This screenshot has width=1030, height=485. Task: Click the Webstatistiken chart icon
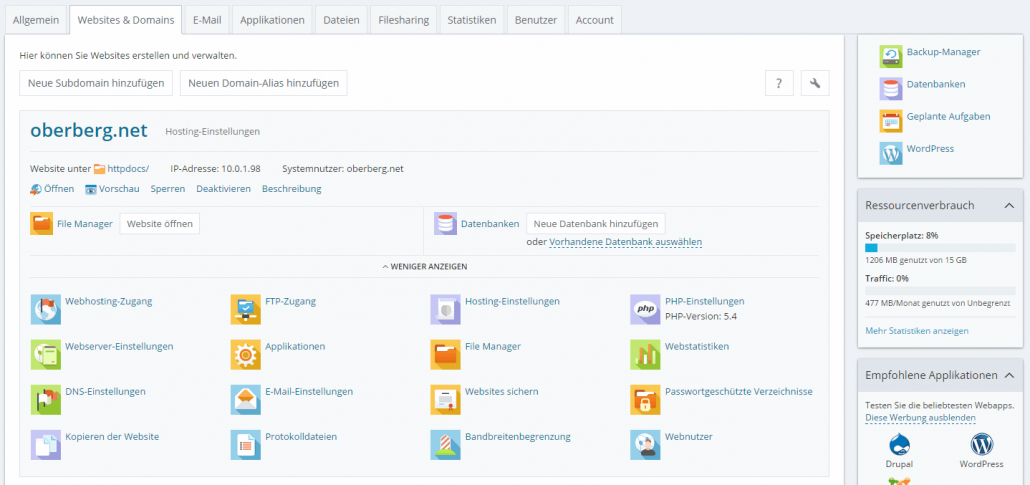pyautogui.click(x=645, y=354)
